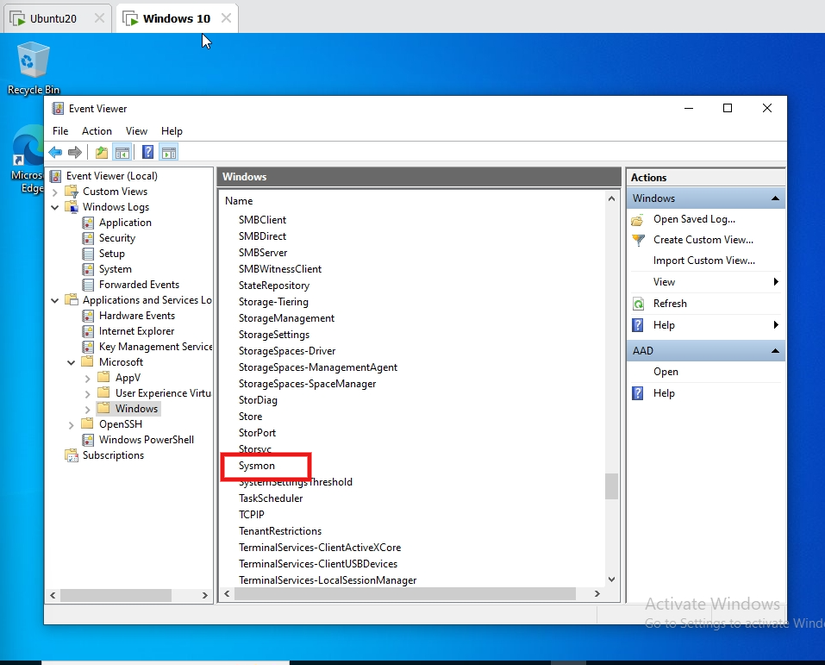The width and height of the screenshot is (825, 665).
Task: Select the TCPIP entry
Action: coord(251,515)
